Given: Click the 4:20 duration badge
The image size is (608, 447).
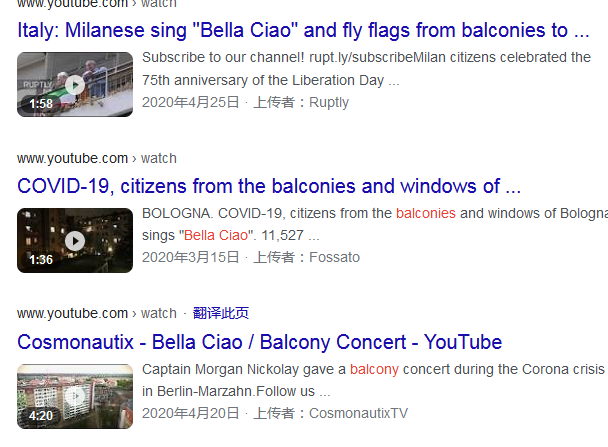Looking at the screenshot, I should click(x=41, y=416).
